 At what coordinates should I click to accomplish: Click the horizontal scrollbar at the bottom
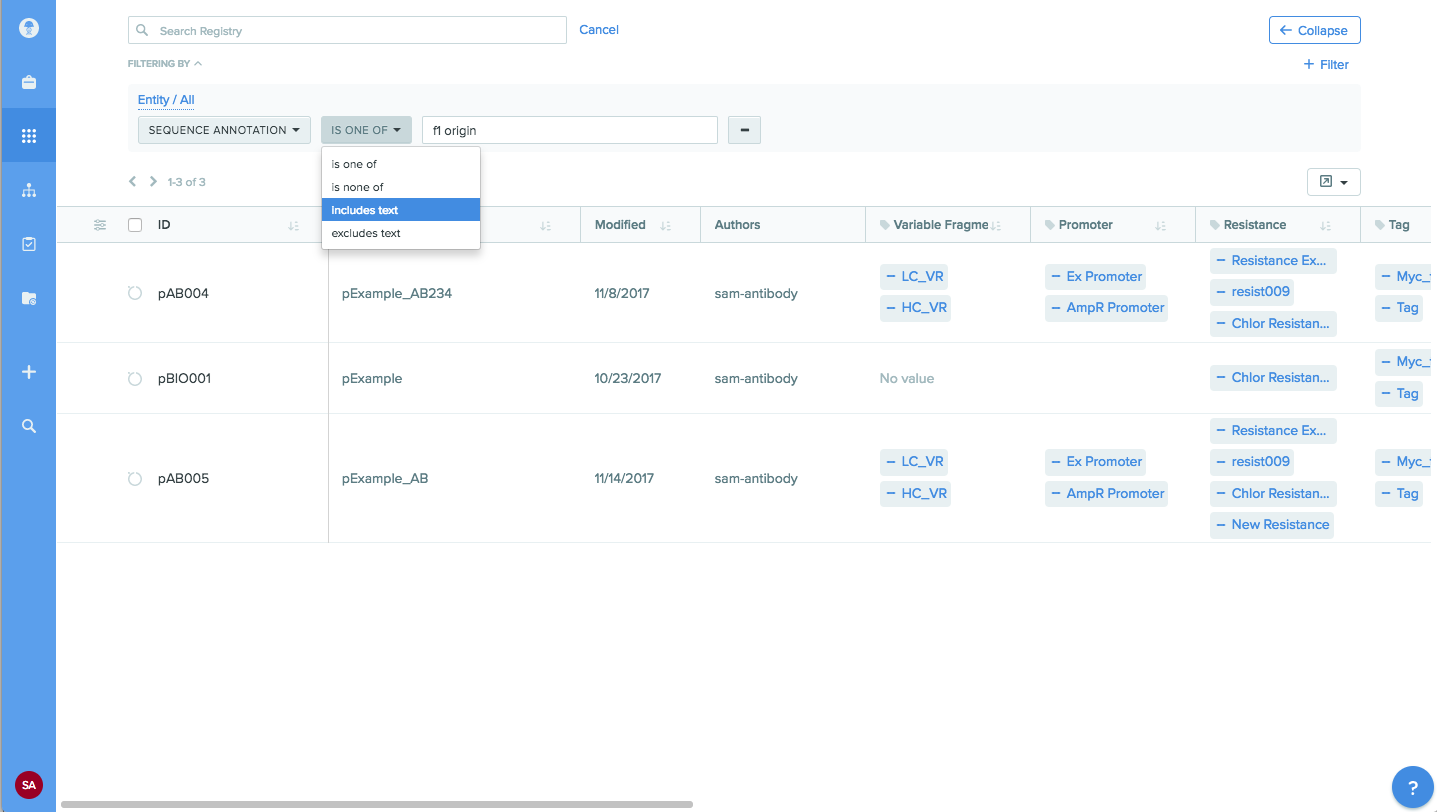[x=377, y=804]
